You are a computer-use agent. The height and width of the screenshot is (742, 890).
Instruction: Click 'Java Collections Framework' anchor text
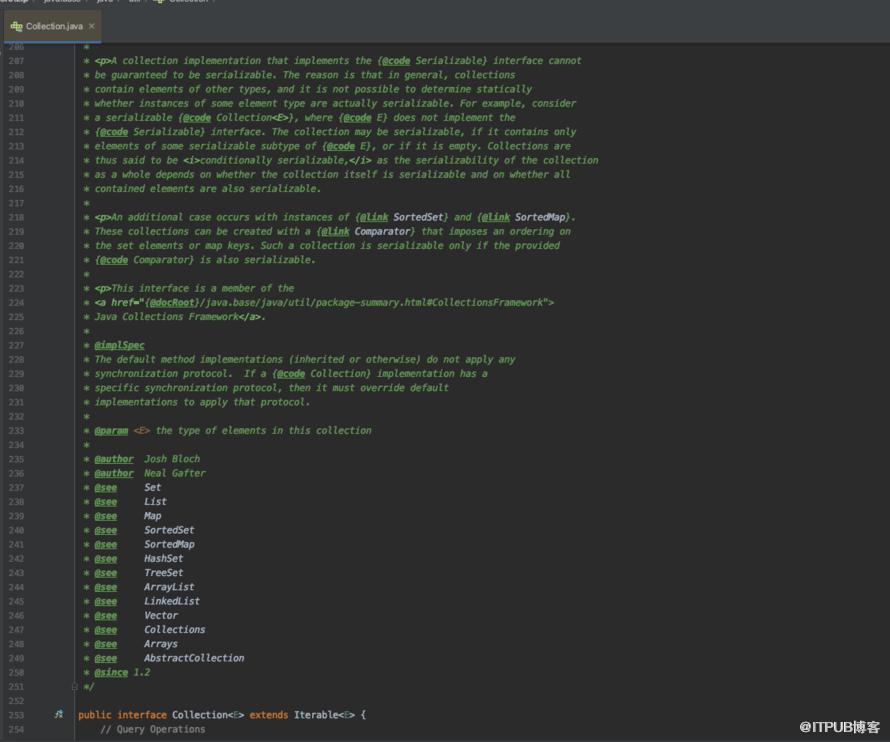click(166, 317)
